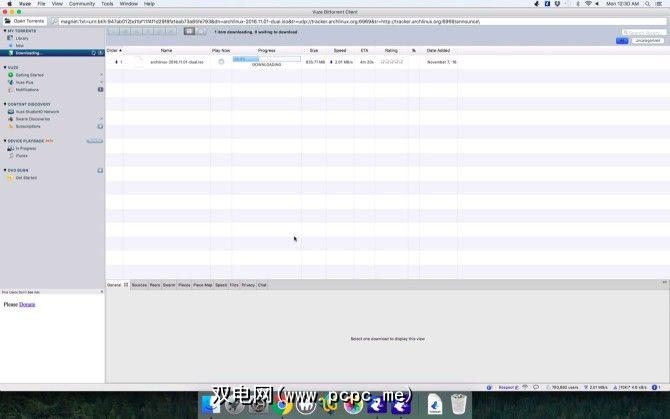Click the archlinux dual.iso torrent name
Screen dimensions: 670x419
pos(177,62)
